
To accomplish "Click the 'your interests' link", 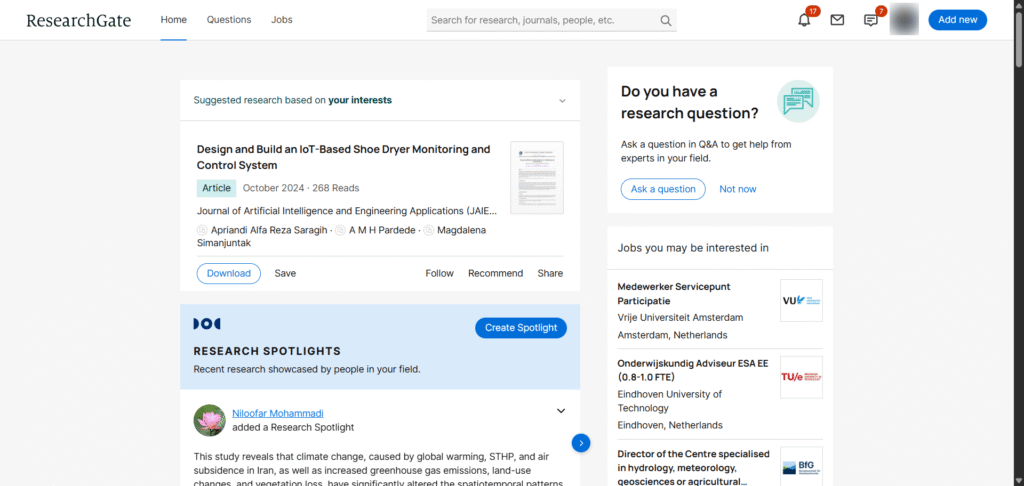I will (x=360, y=100).
